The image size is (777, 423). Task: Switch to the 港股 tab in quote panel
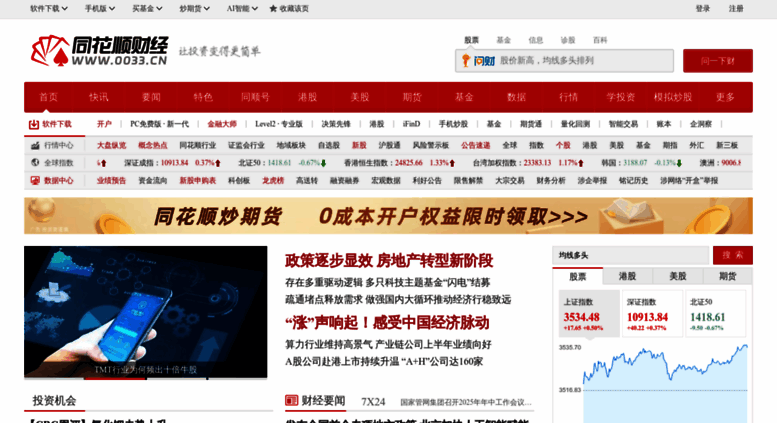(627, 276)
